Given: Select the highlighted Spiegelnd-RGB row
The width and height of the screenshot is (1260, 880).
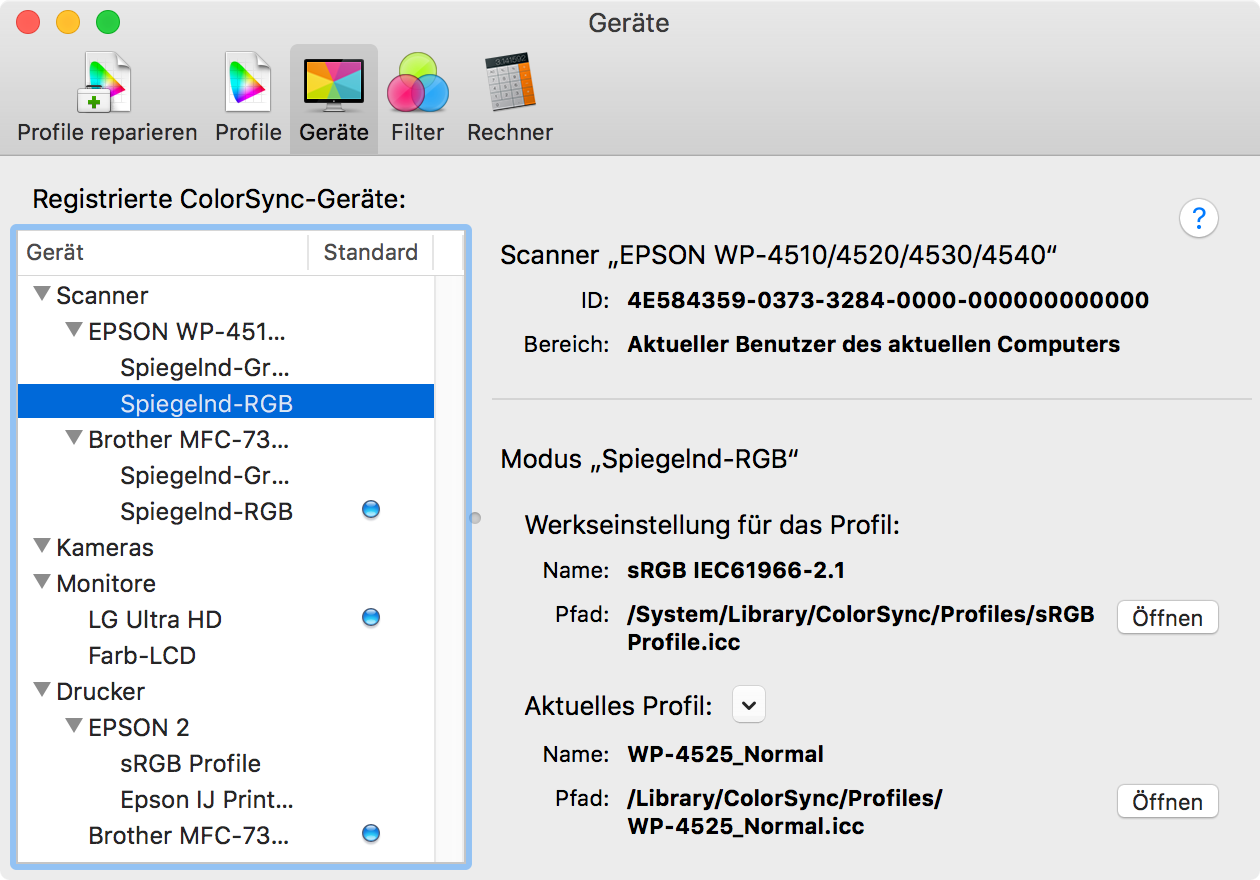Looking at the screenshot, I should tap(226, 403).
